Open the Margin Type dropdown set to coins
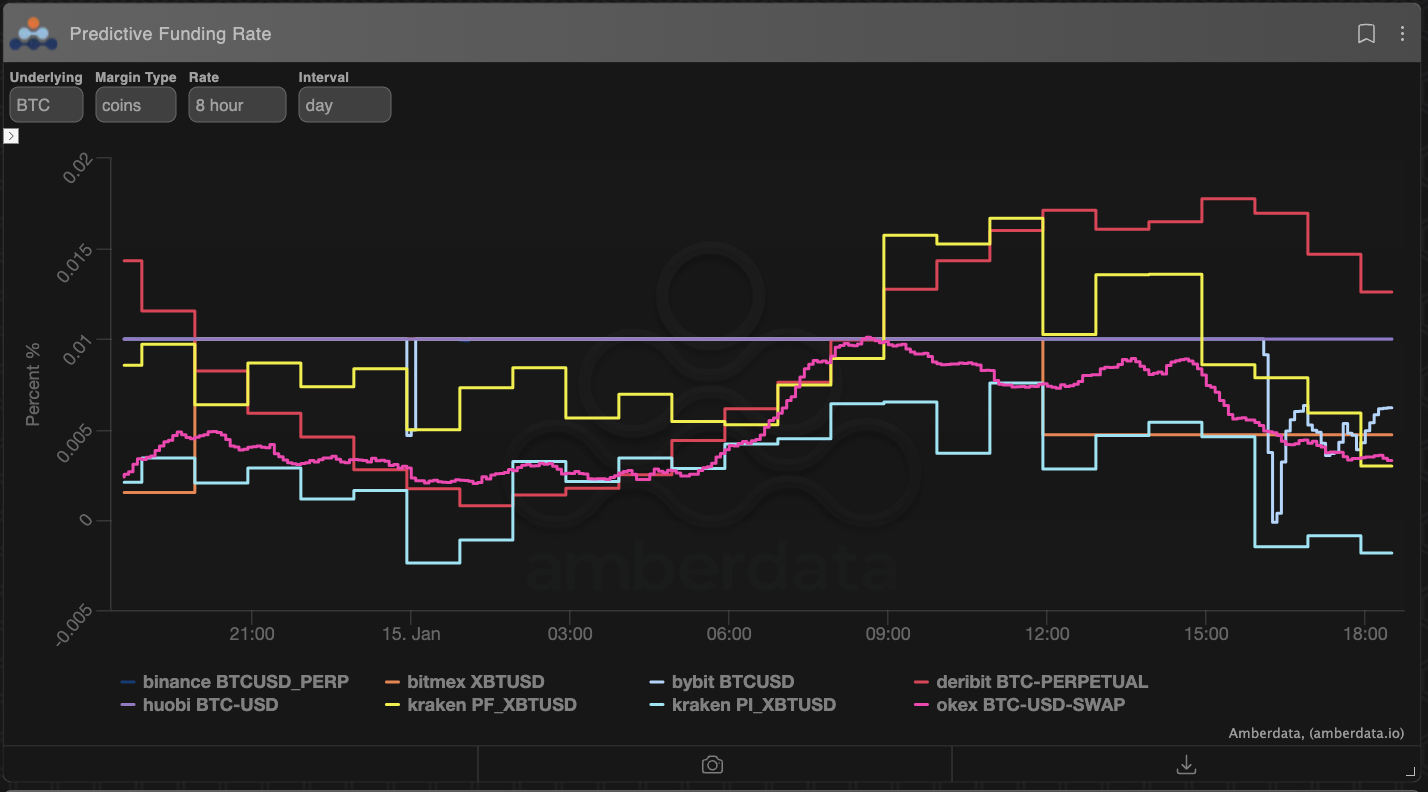Image resolution: width=1428 pixels, height=792 pixels. coord(135,104)
